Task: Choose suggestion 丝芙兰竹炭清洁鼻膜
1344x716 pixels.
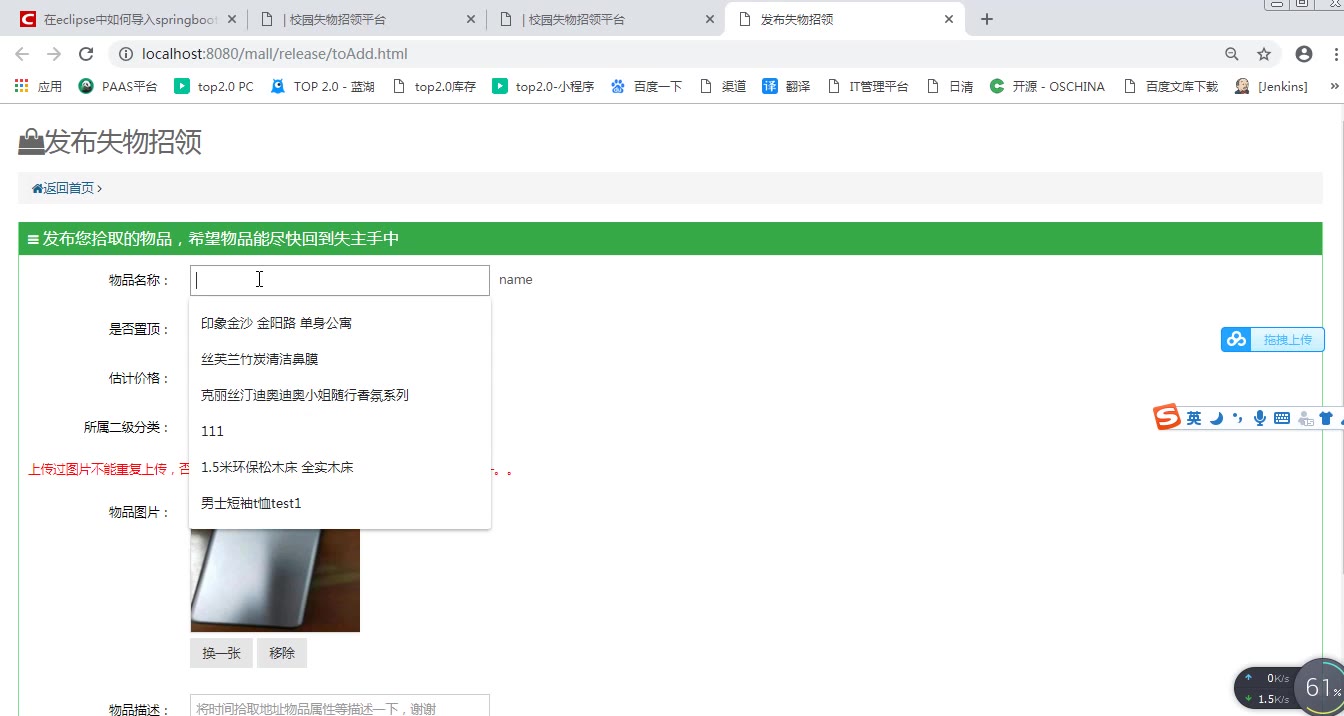Action: point(340,359)
